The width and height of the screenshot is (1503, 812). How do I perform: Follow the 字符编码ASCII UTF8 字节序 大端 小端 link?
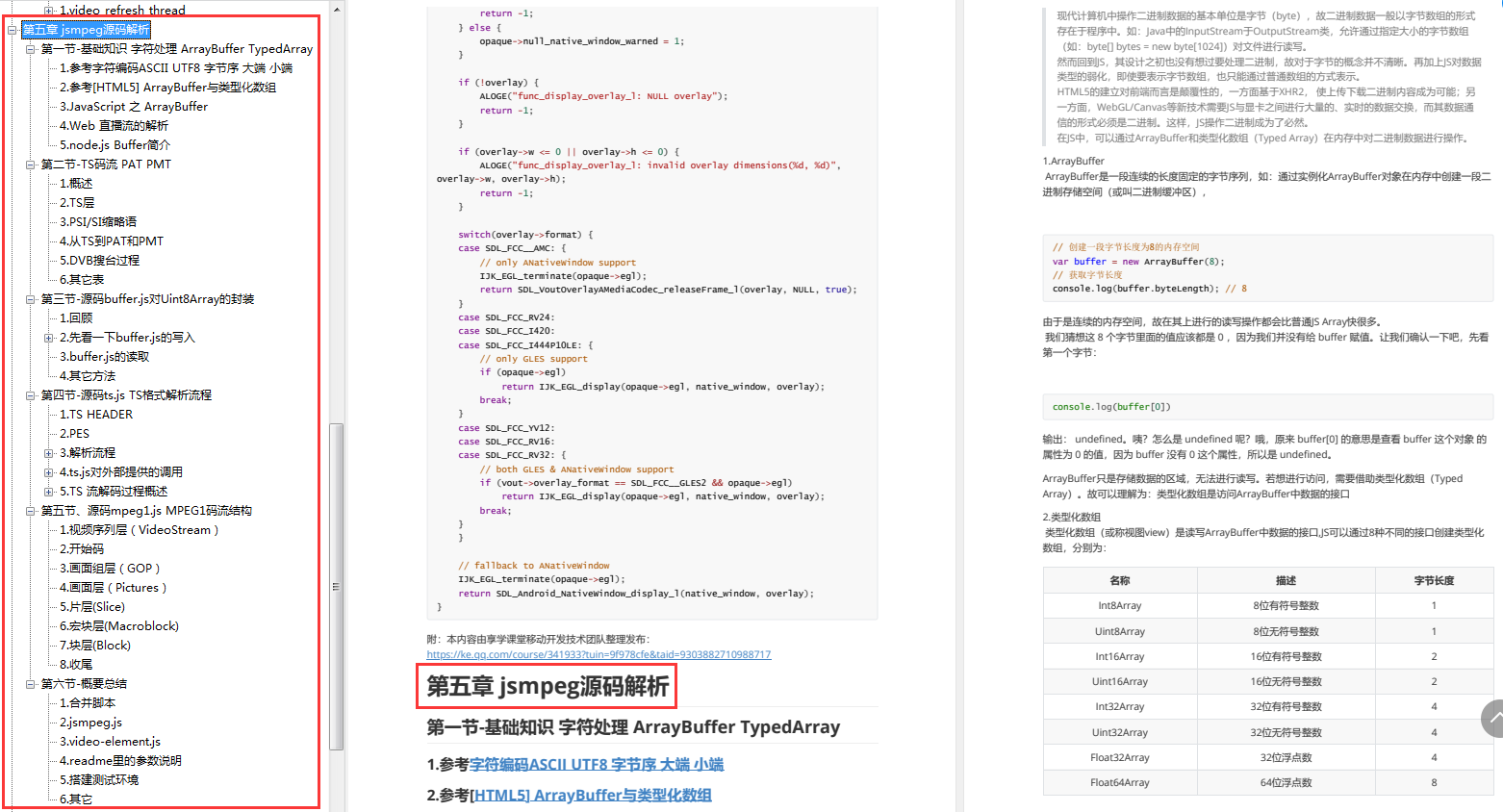coord(597,764)
